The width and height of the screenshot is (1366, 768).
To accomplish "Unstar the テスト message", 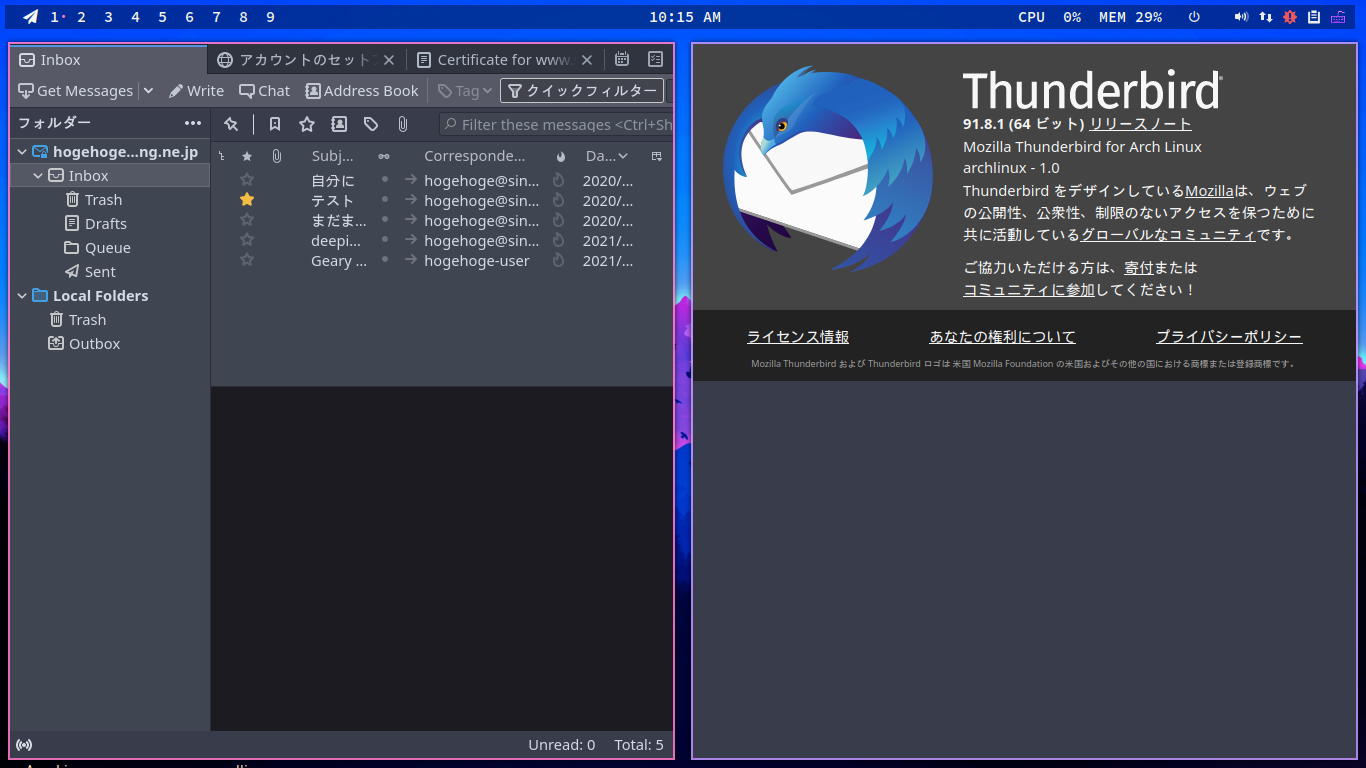I will [x=247, y=200].
